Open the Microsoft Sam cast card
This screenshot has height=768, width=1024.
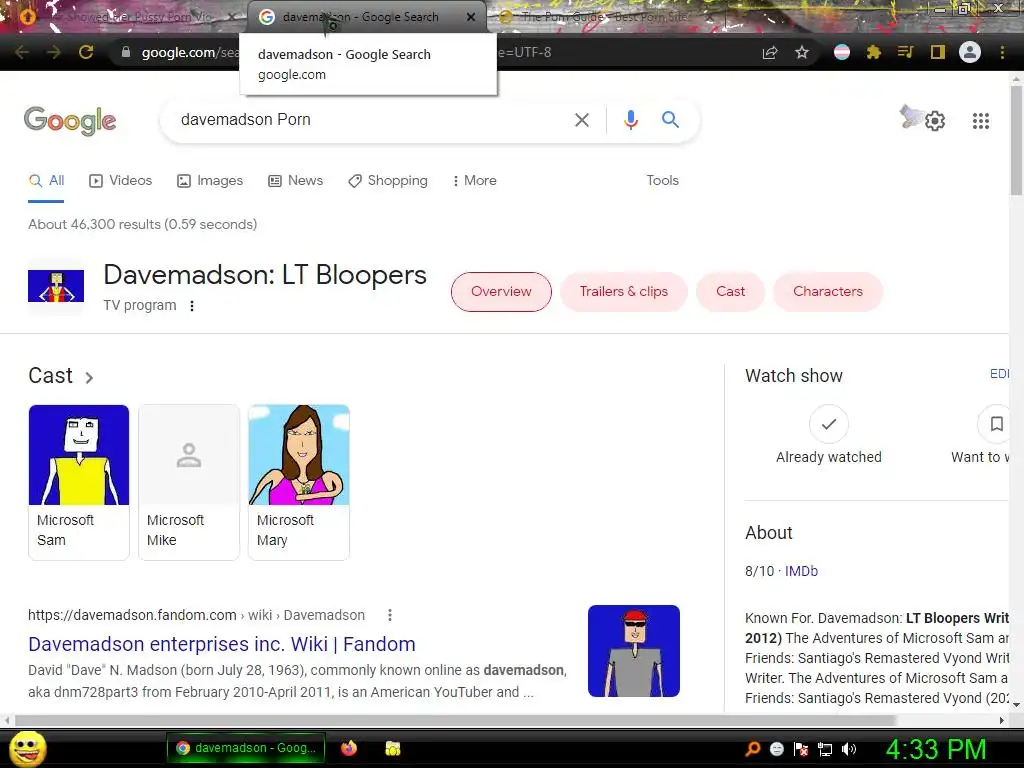(79, 482)
